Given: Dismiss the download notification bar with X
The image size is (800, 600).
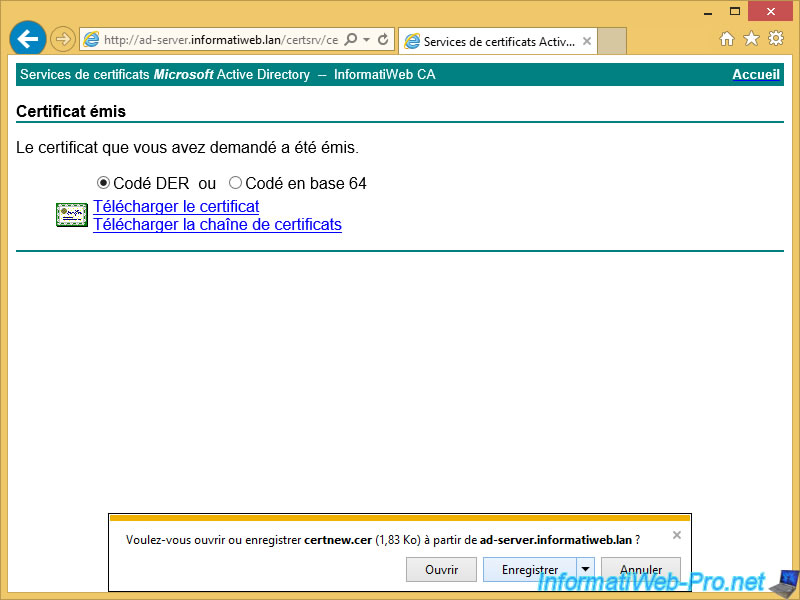Looking at the screenshot, I should (x=677, y=535).
